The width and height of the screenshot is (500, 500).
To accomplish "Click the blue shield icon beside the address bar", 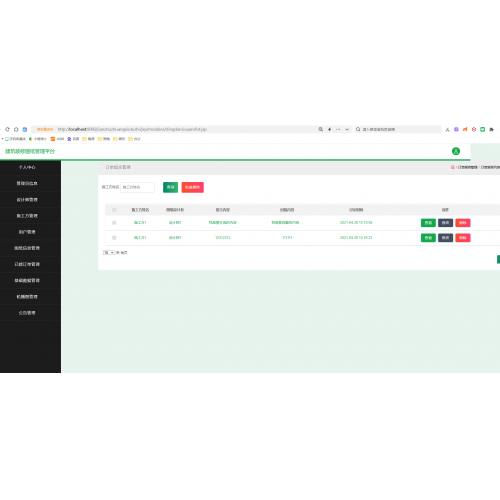I will tap(25, 129).
